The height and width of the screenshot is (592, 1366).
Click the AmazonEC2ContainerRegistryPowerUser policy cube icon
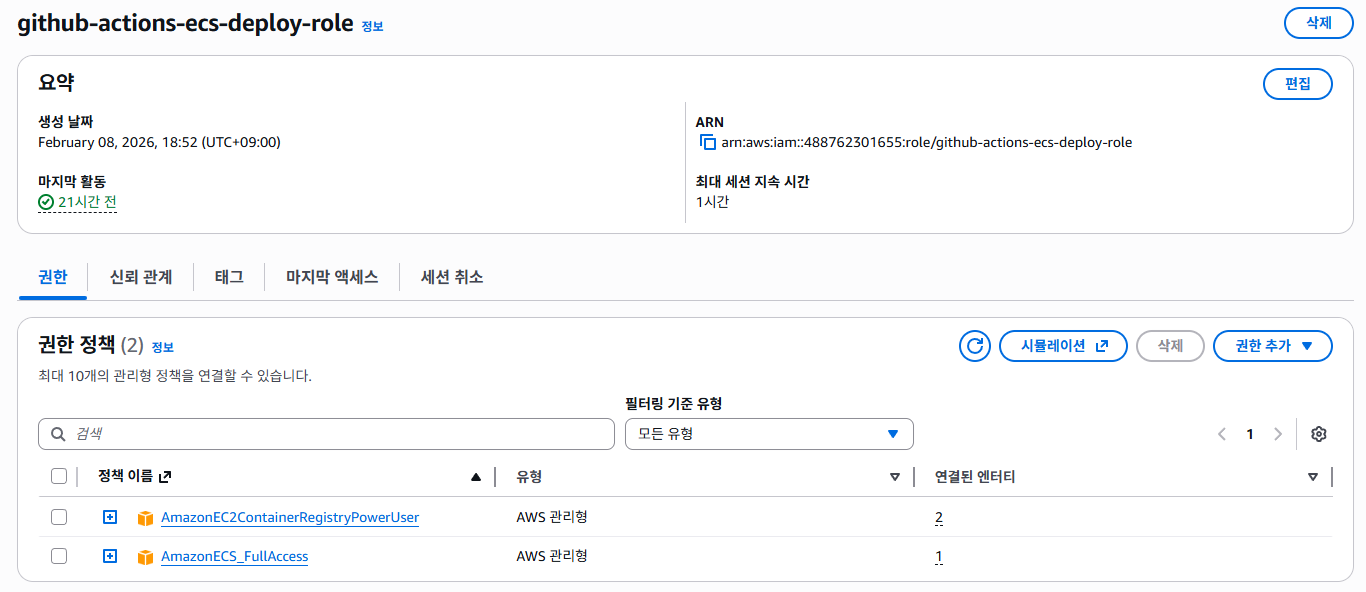coord(145,518)
